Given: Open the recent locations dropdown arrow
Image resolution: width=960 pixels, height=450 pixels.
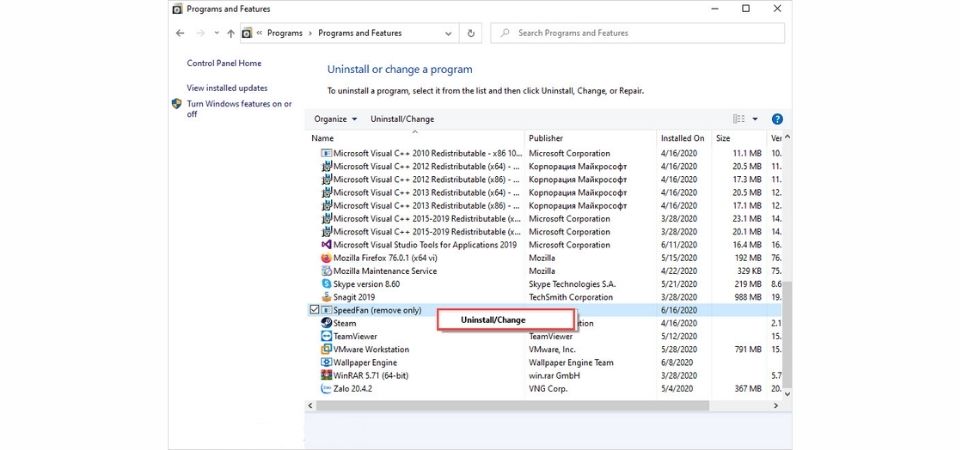Looking at the screenshot, I should point(217,34).
